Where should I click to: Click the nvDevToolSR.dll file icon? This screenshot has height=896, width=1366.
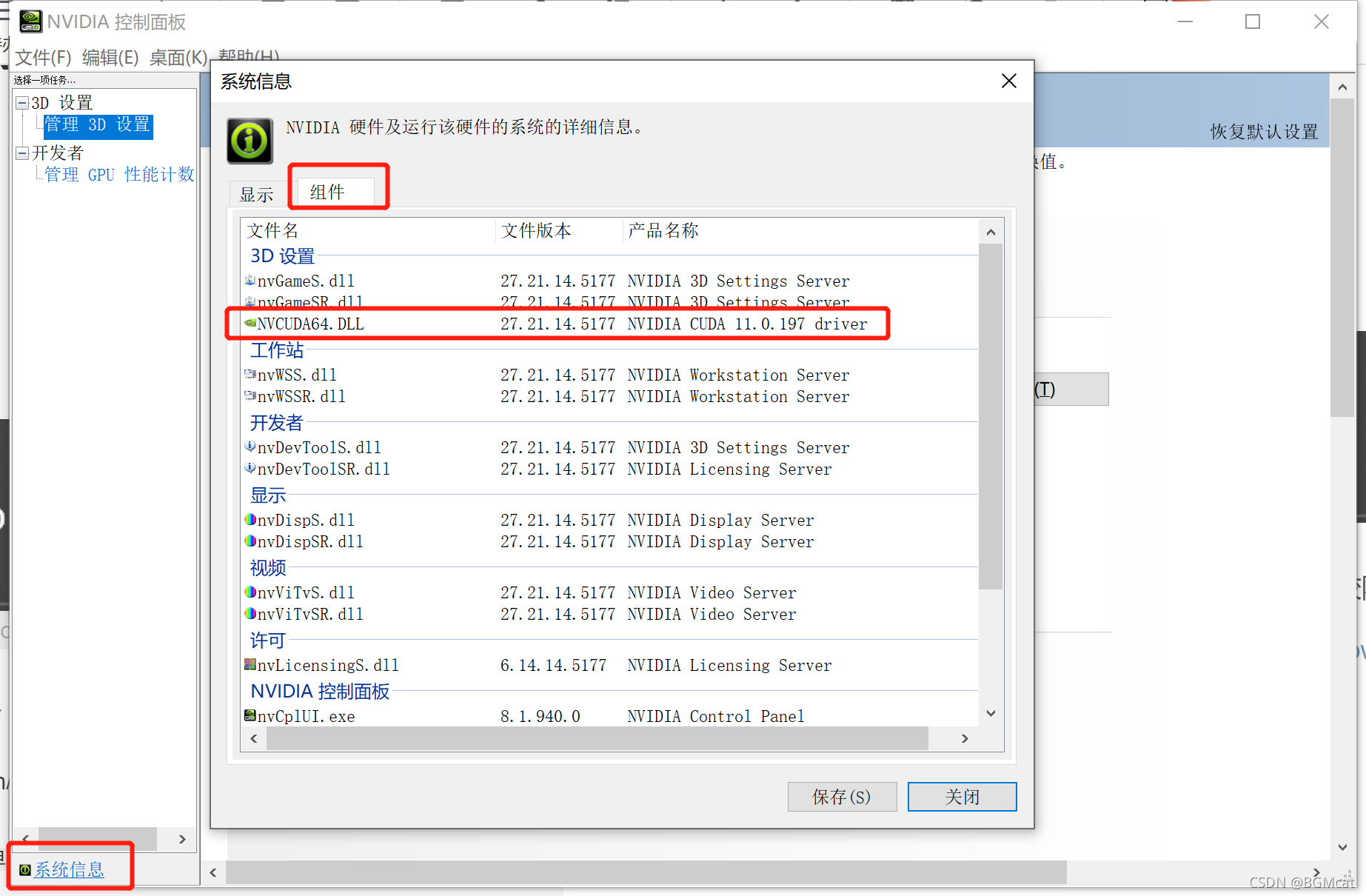pos(250,468)
